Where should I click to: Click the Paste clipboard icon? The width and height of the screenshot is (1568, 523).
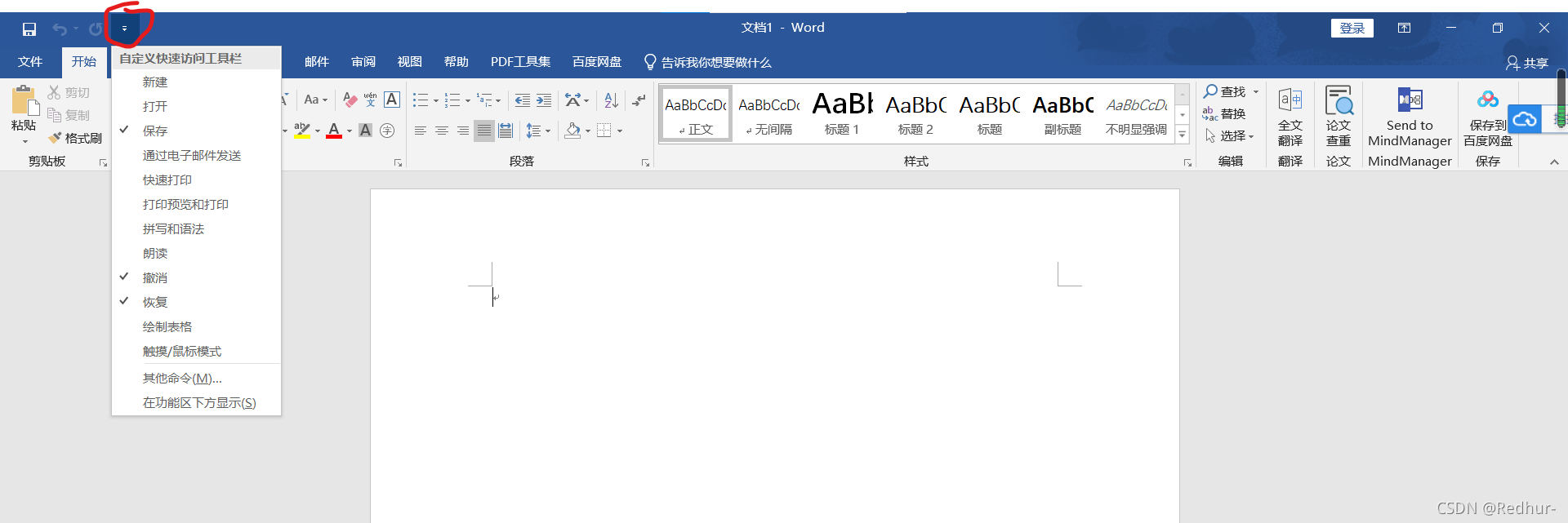(x=24, y=100)
